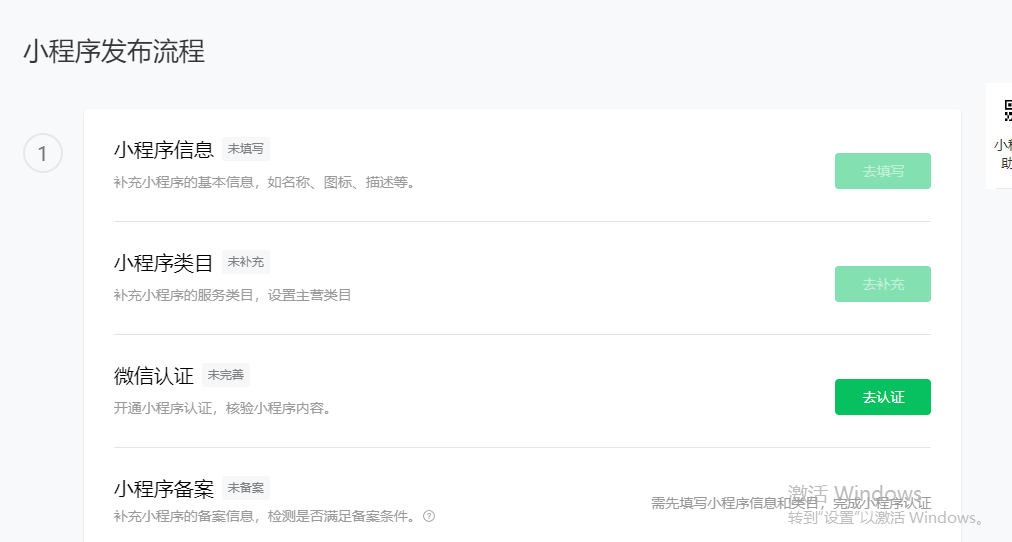Click the 小程序类目 heading
The width and height of the screenshot is (1012, 542).
[x=164, y=263]
